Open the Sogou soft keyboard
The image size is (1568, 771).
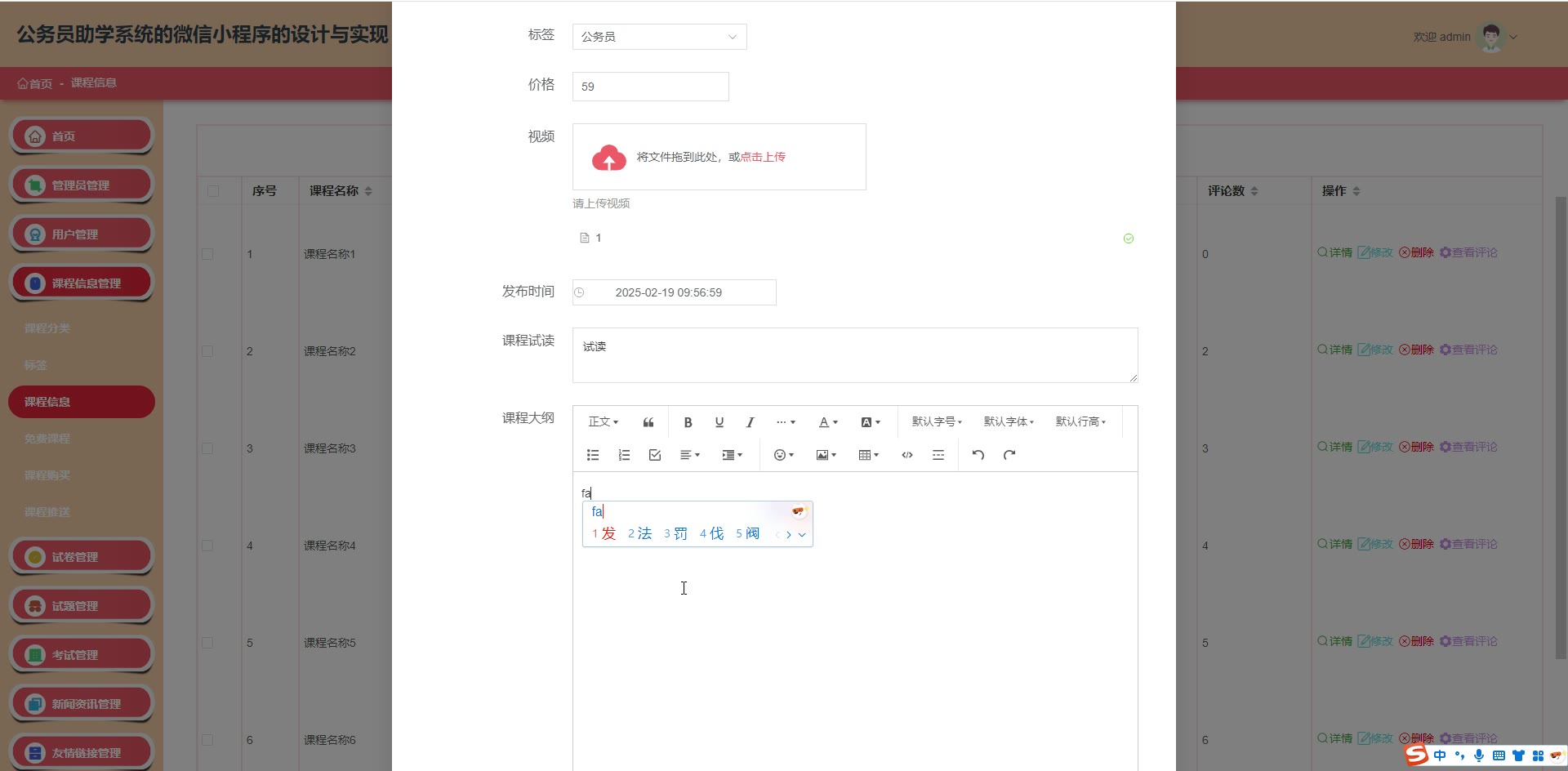(x=1499, y=755)
